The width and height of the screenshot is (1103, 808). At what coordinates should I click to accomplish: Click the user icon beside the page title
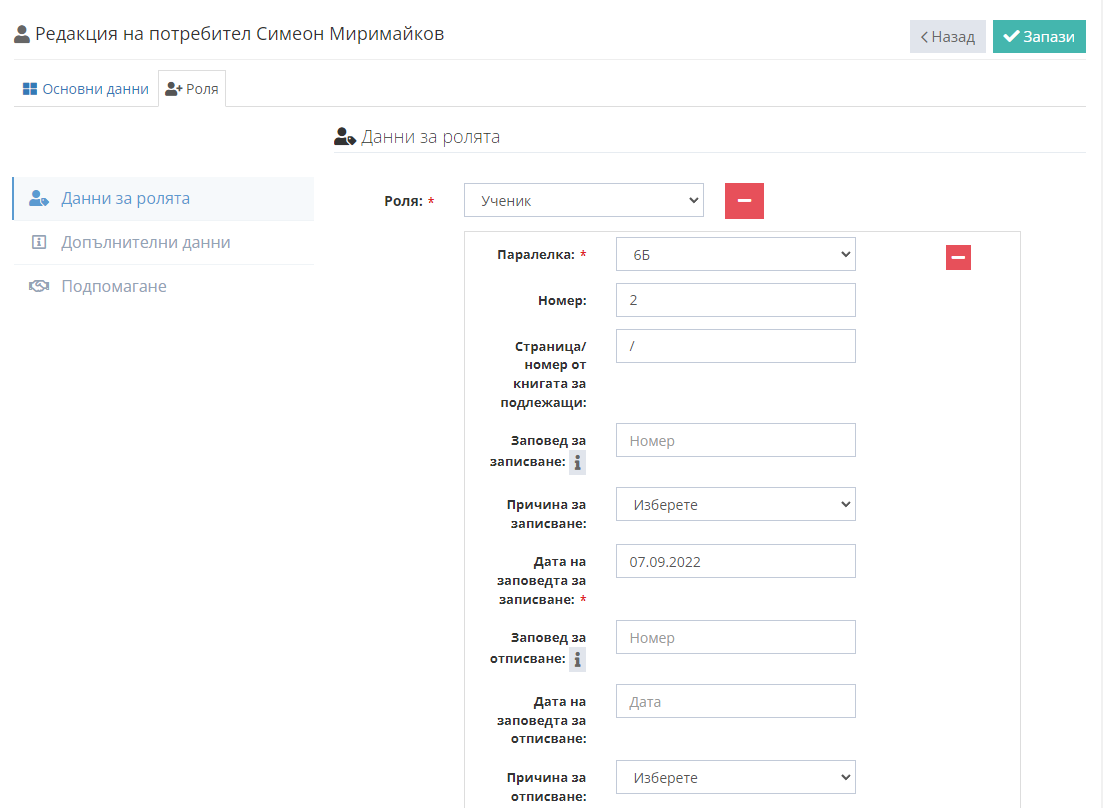[22, 34]
